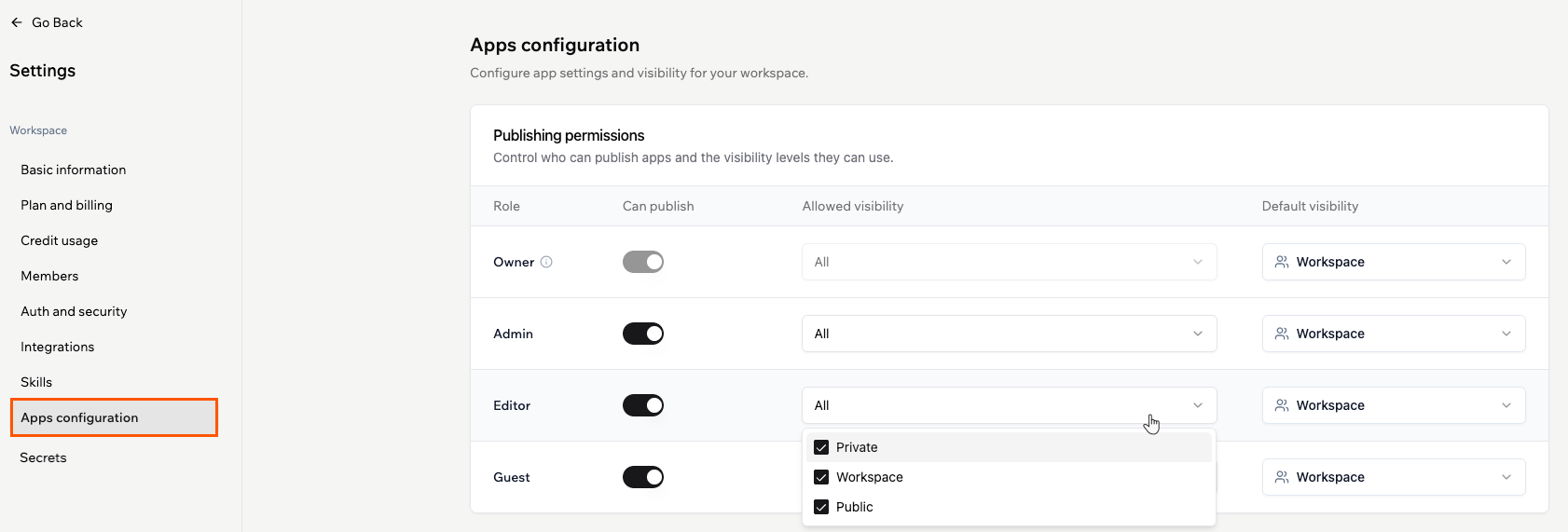Open Admin allowed visibility dropdown
The width and height of the screenshot is (1568, 532).
click(x=1010, y=334)
